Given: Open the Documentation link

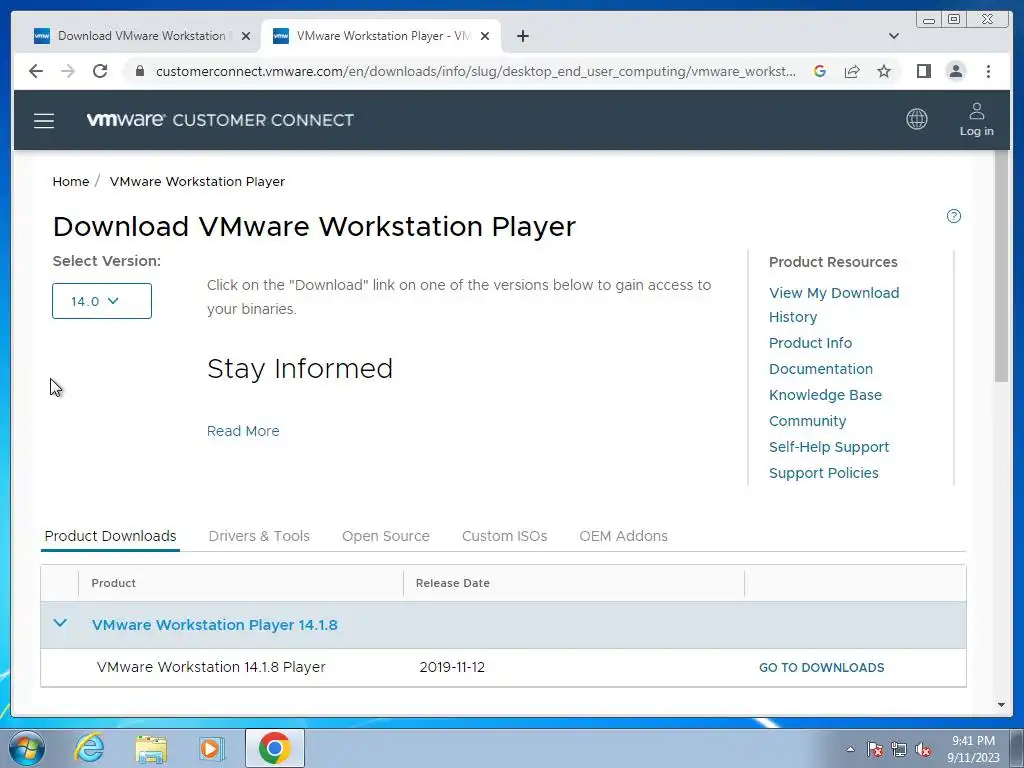Looking at the screenshot, I should click(x=821, y=369).
